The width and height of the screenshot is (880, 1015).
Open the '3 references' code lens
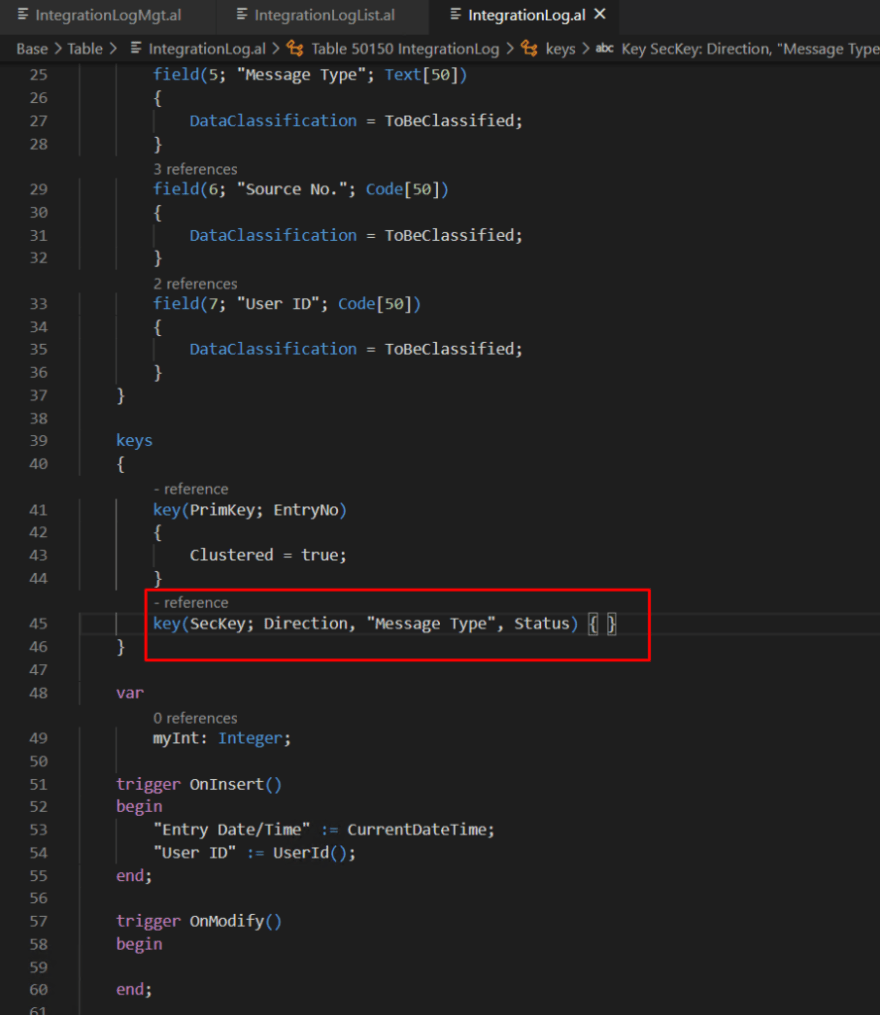pyautogui.click(x=195, y=170)
